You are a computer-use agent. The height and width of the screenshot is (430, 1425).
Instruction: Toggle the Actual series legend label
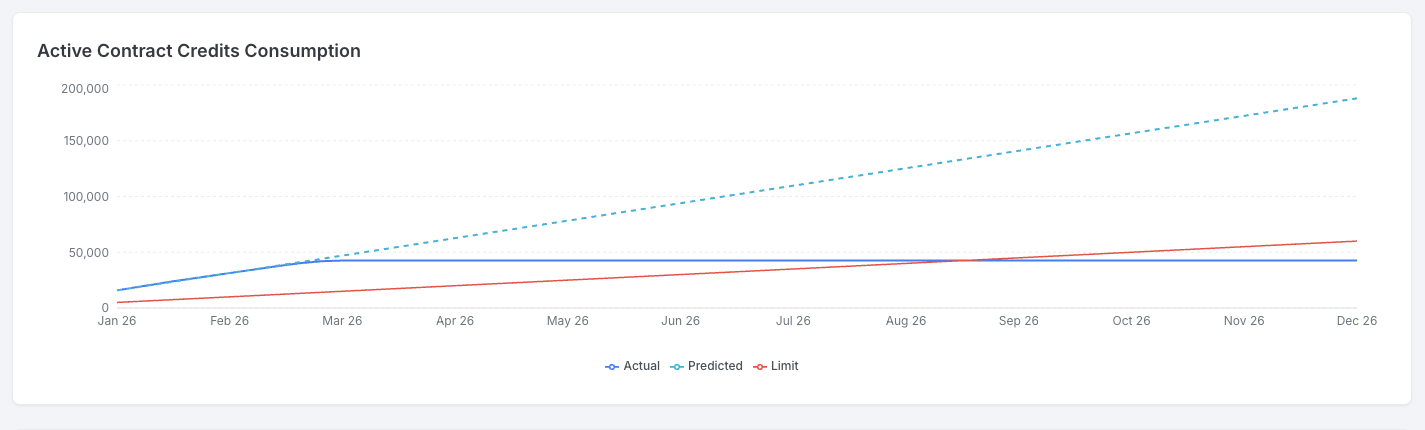tap(641, 366)
